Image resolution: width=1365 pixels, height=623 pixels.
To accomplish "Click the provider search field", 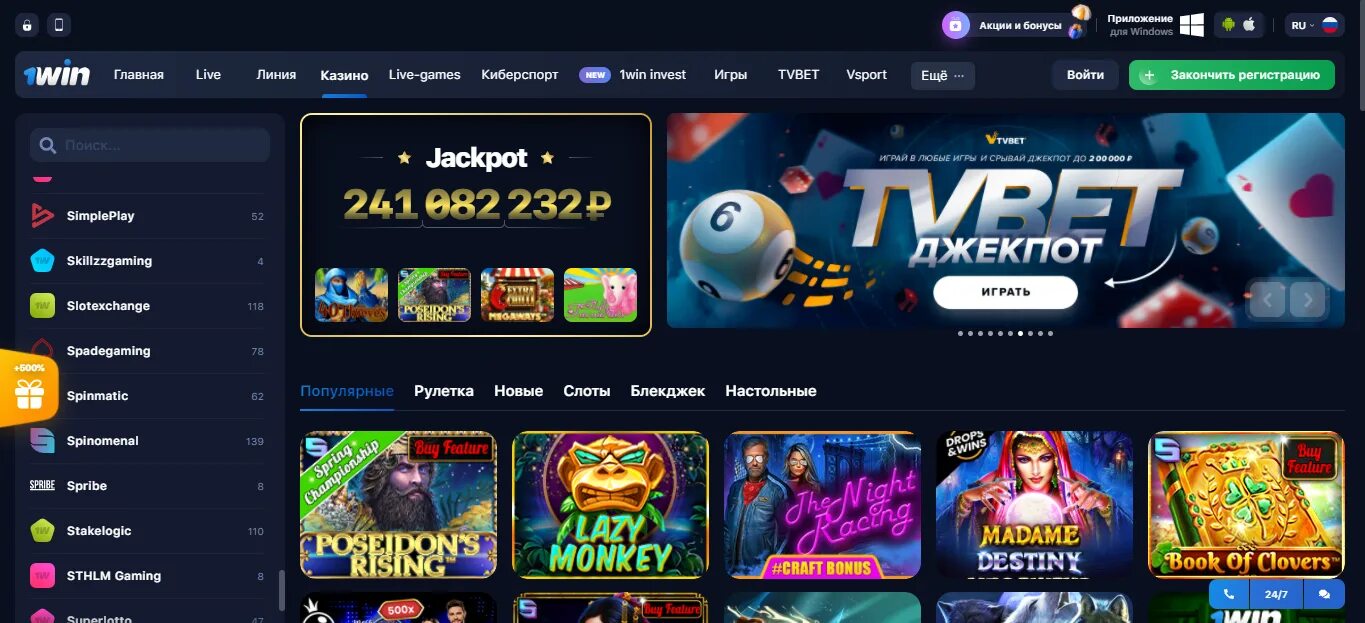I will [150, 145].
